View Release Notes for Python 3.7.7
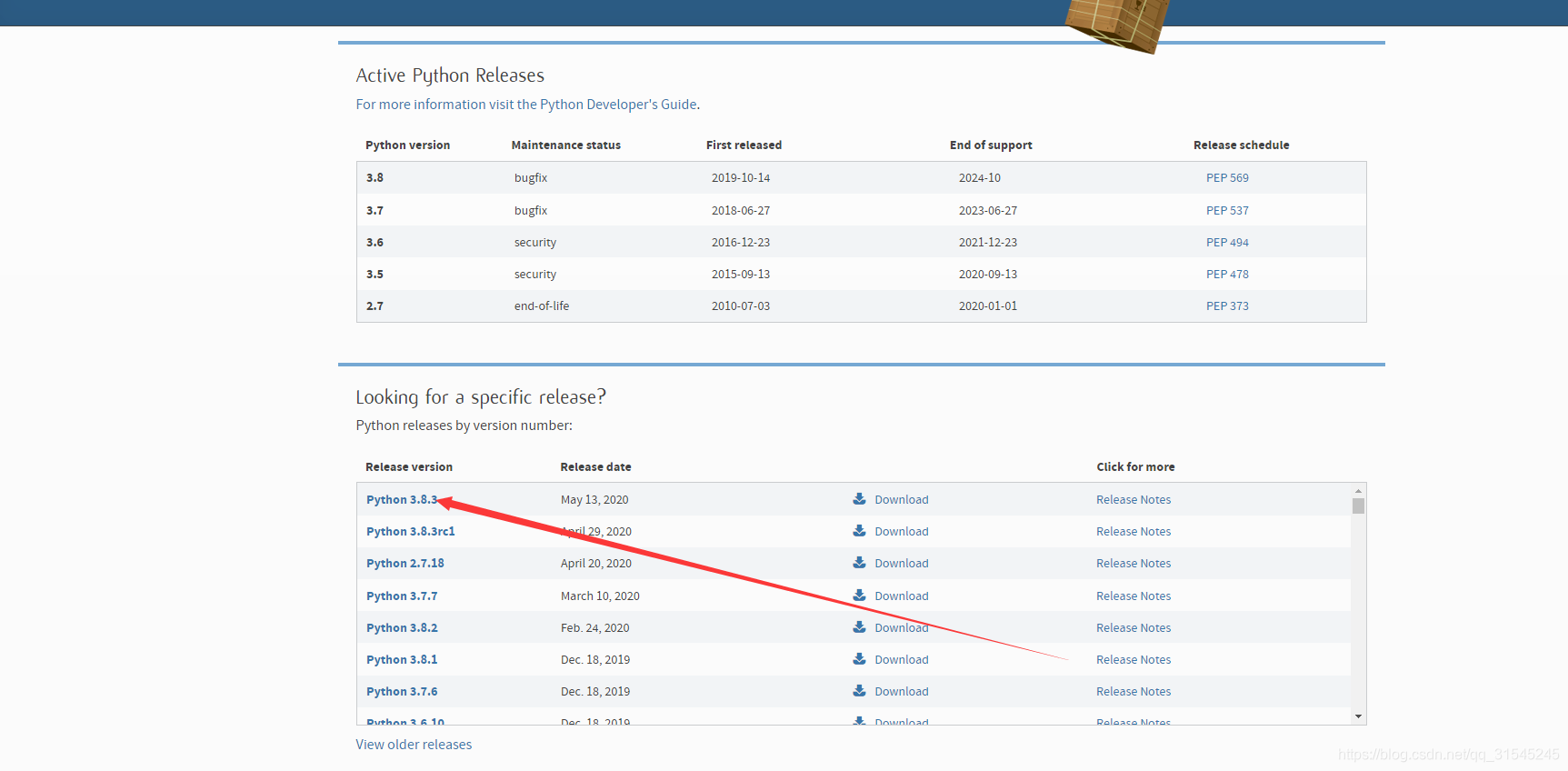Screen dimensions: 1568x771 point(1134,596)
